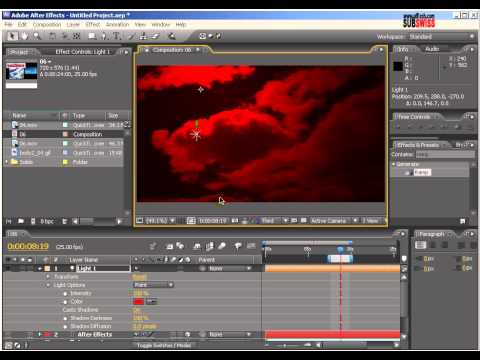Click the Brainstorm icon in timeline
This screenshot has width=480, height=360.
[237, 246]
